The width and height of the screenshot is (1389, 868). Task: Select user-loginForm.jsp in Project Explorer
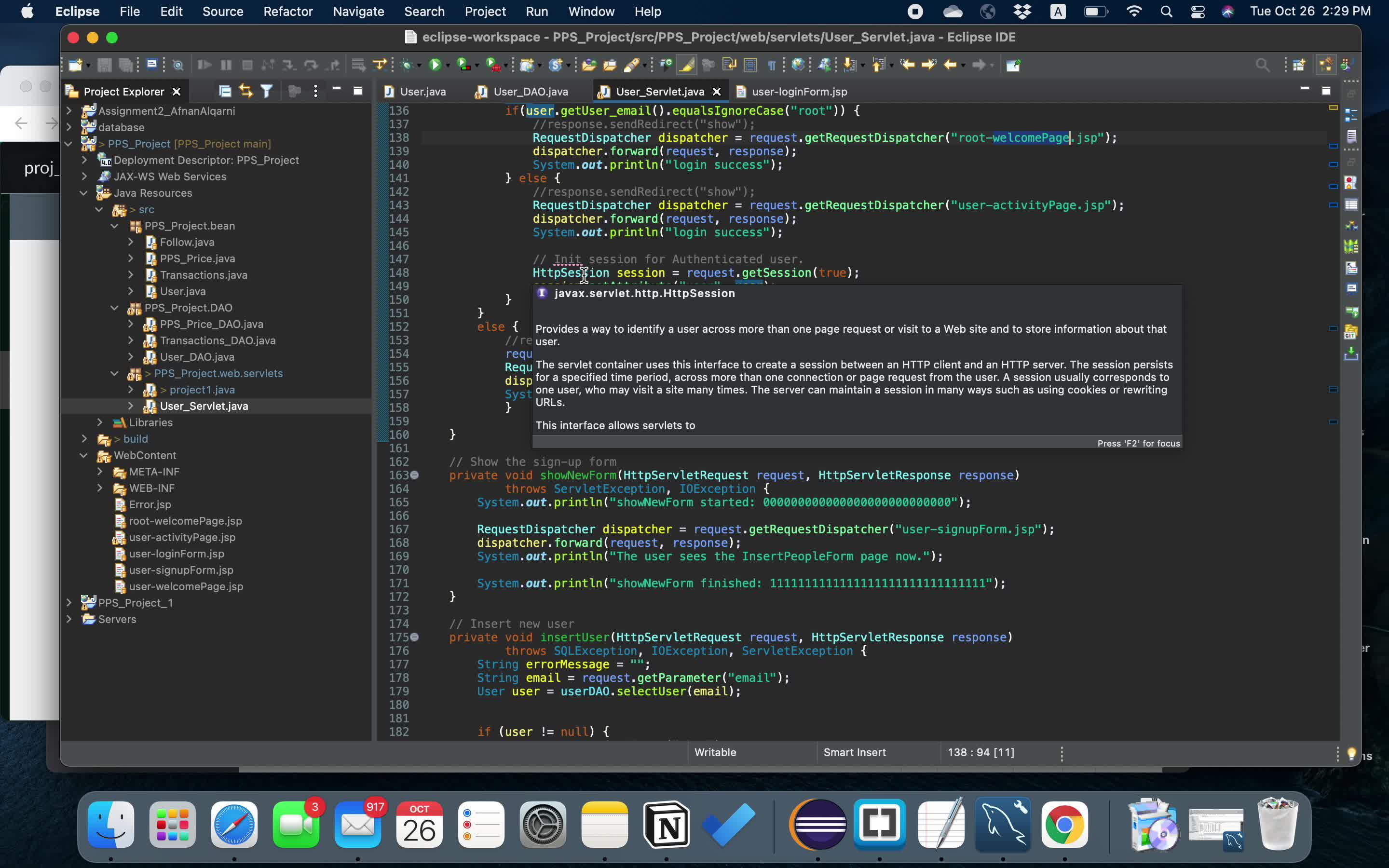tap(176, 554)
